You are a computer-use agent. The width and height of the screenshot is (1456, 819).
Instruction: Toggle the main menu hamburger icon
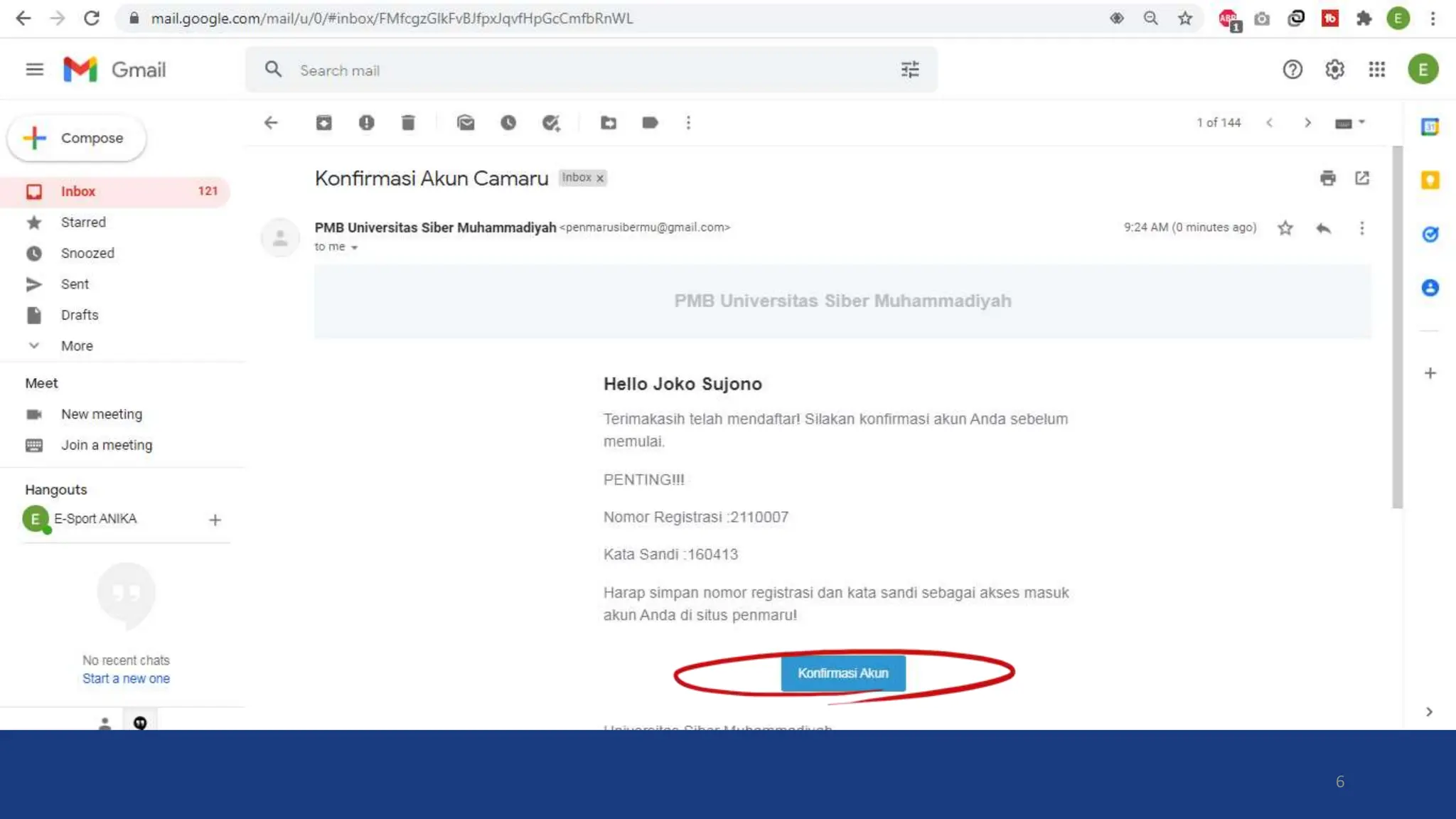34,70
